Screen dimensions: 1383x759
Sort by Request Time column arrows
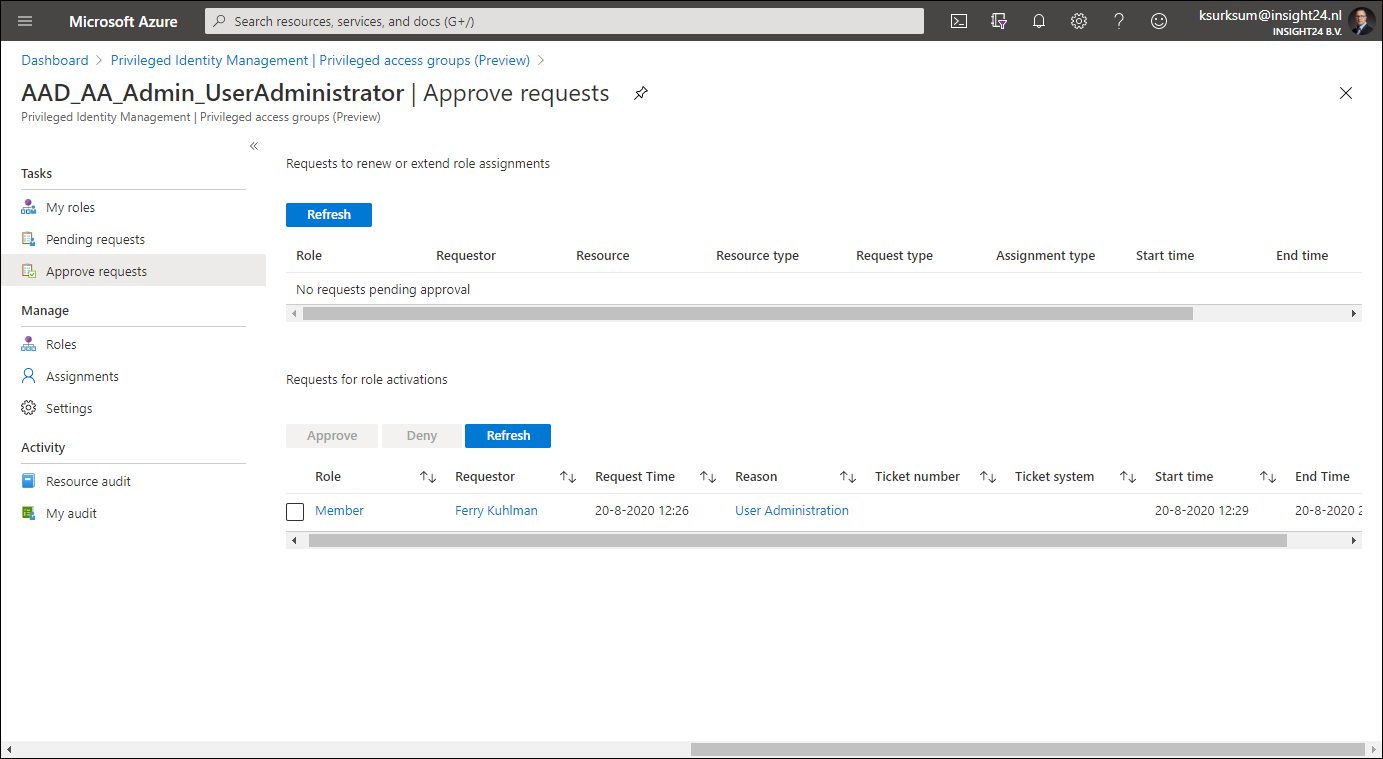click(x=708, y=477)
